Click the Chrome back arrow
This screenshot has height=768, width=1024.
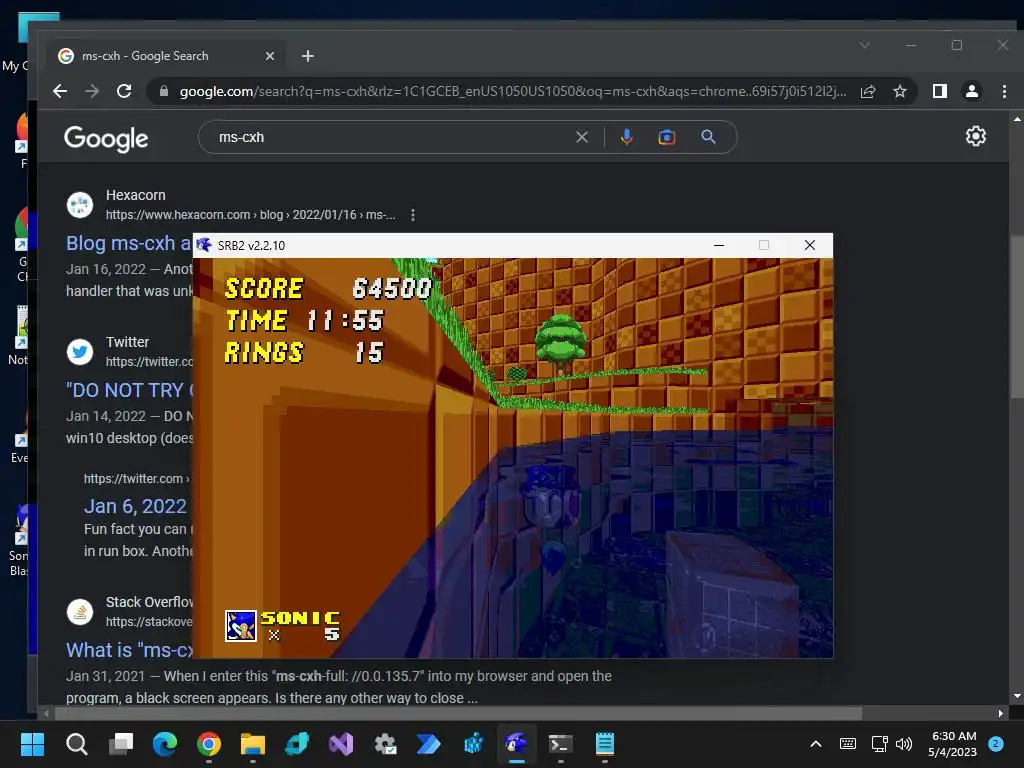60,91
